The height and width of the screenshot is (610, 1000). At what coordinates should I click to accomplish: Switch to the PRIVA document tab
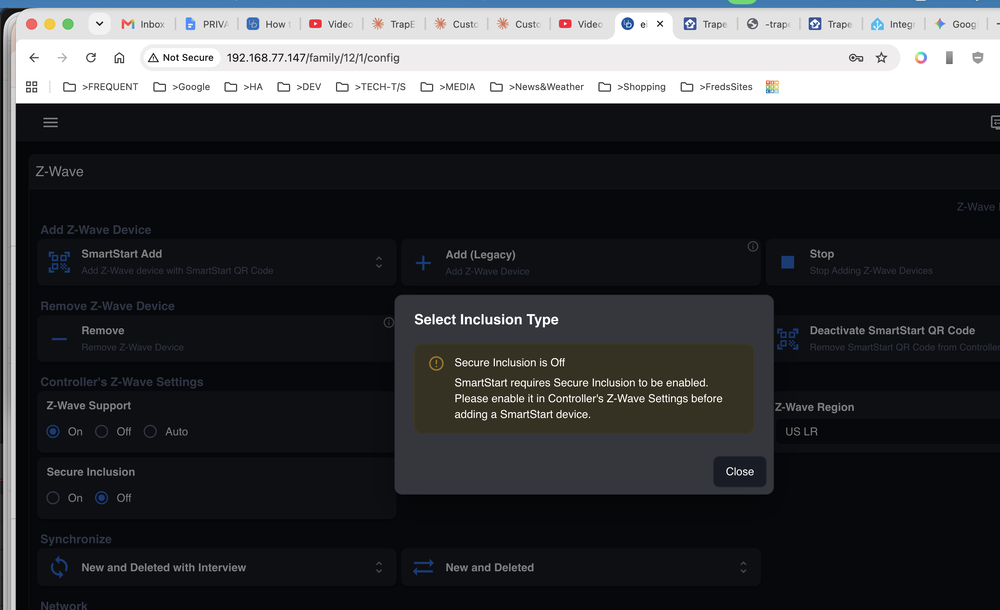(206, 24)
